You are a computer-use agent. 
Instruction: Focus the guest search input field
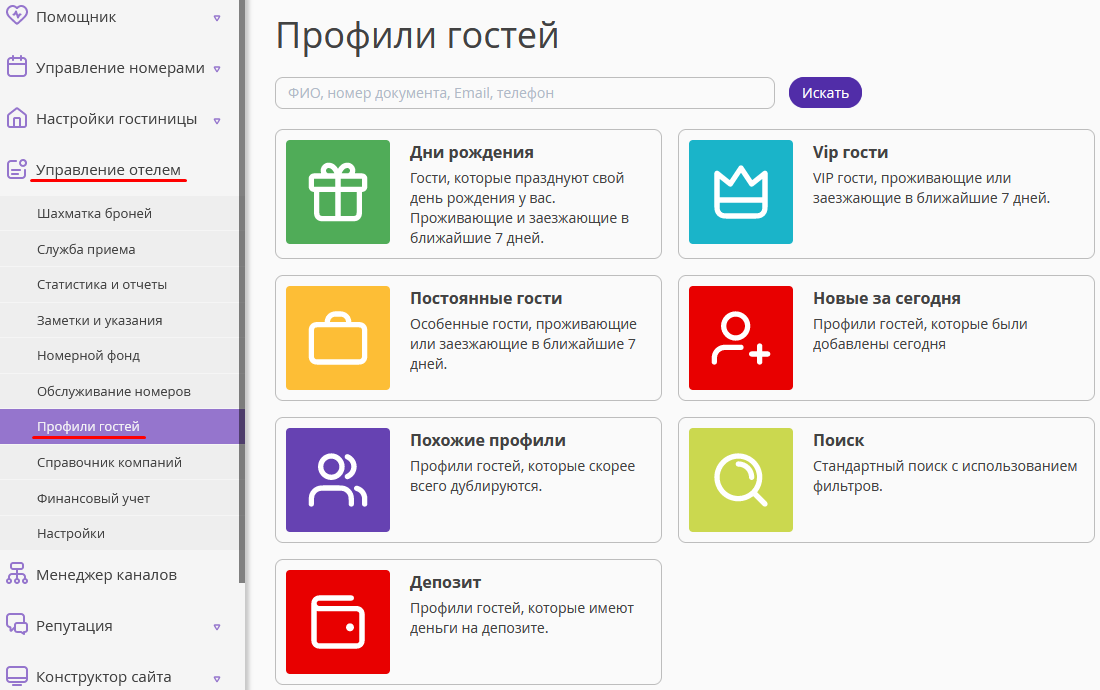pyautogui.click(x=525, y=93)
